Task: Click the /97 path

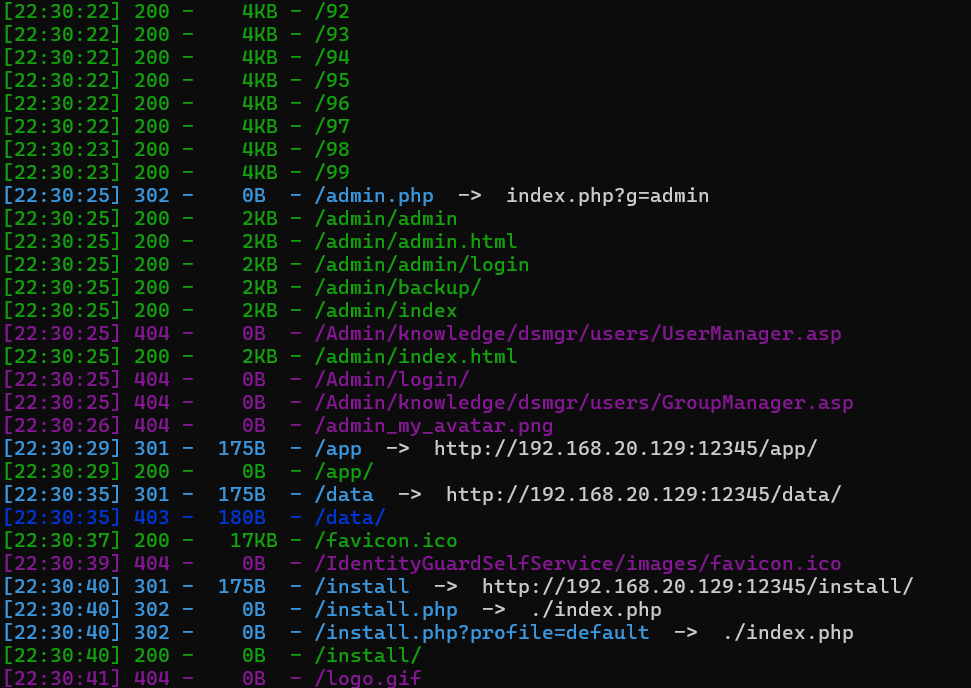Action: coord(332,126)
